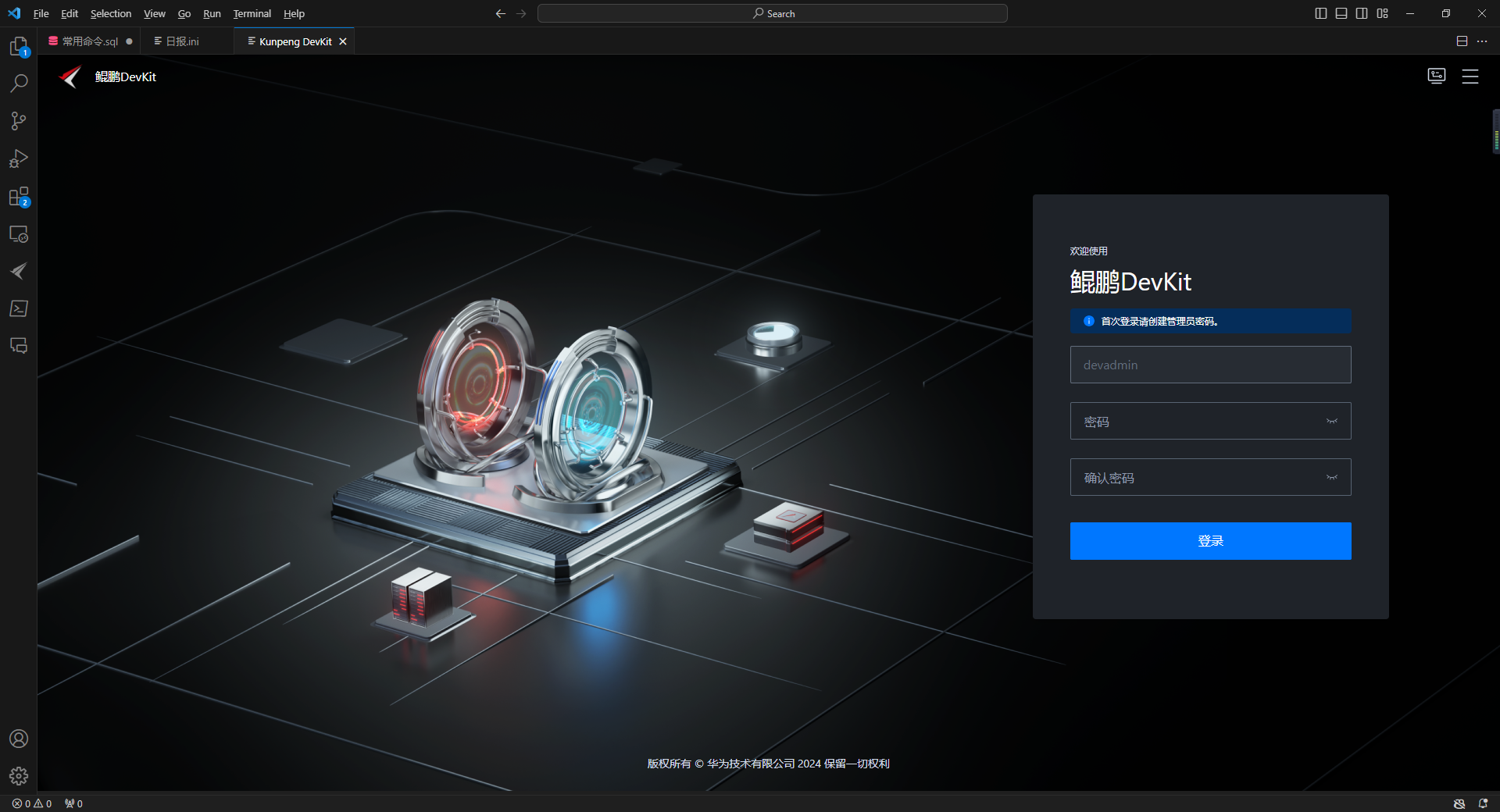1500x812 pixels.
Task: Select the Kunpeng DevKit tab
Action: (295, 41)
